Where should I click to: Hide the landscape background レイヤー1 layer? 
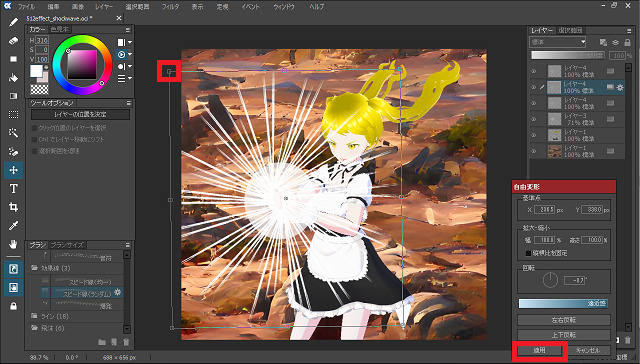533,151
